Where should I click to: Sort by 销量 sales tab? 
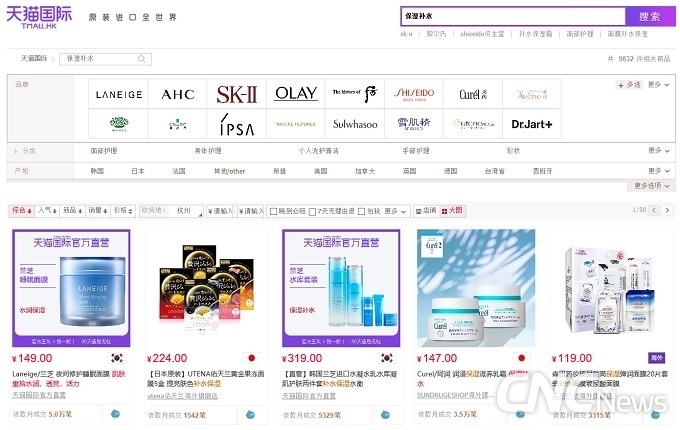pyautogui.click(x=98, y=211)
